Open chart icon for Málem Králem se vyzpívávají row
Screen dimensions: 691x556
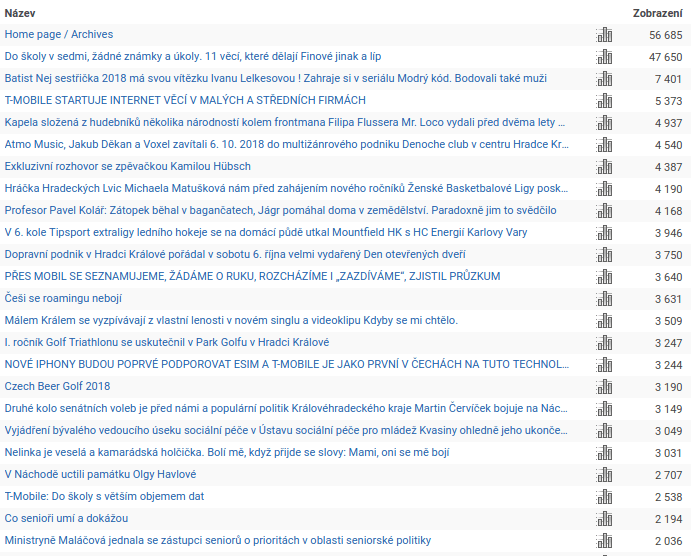tap(603, 321)
